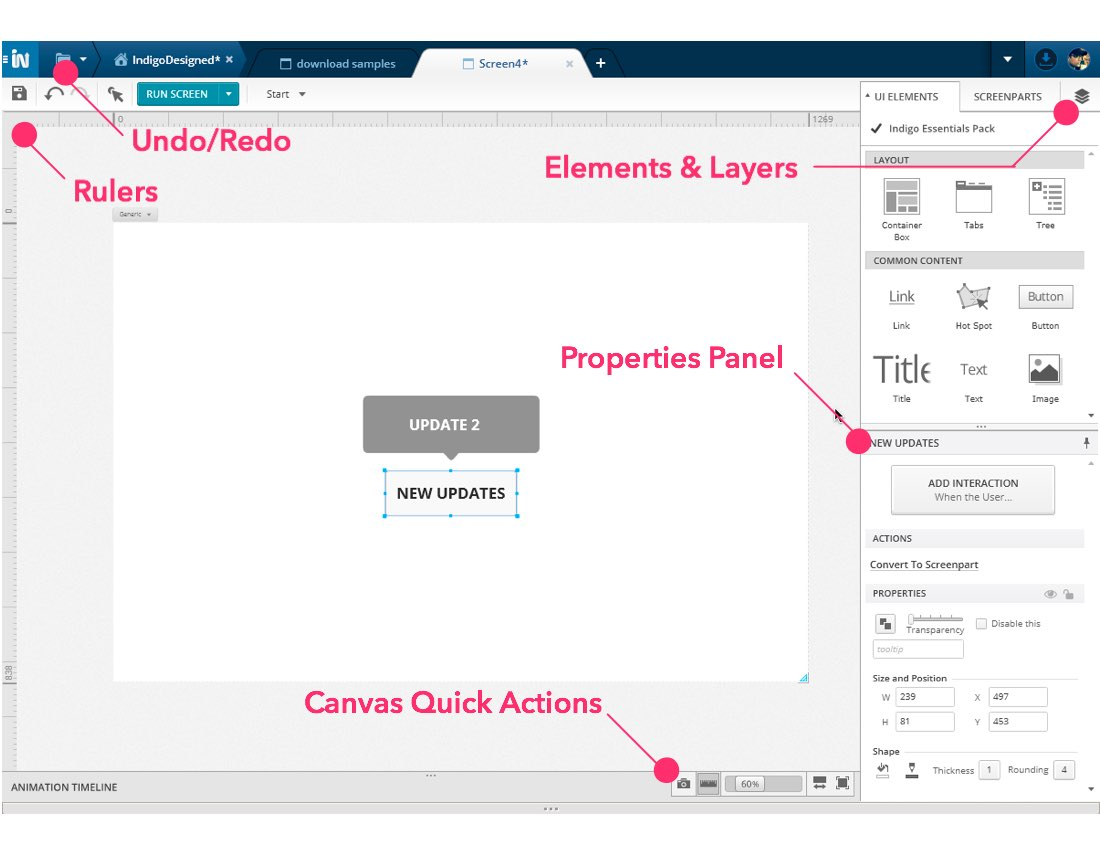Click the Transparency slider

[x=935, y=619]
